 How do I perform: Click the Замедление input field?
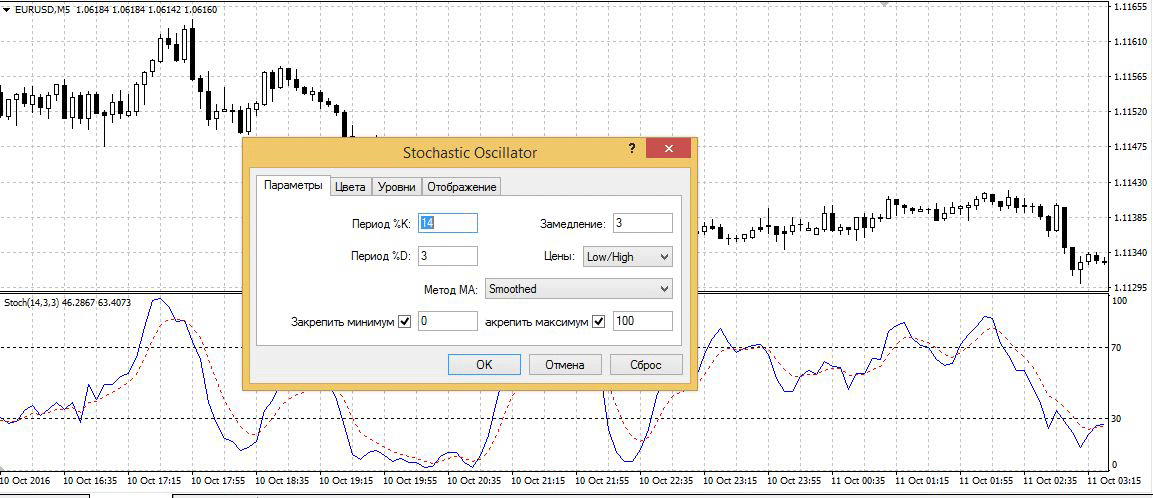642,223
